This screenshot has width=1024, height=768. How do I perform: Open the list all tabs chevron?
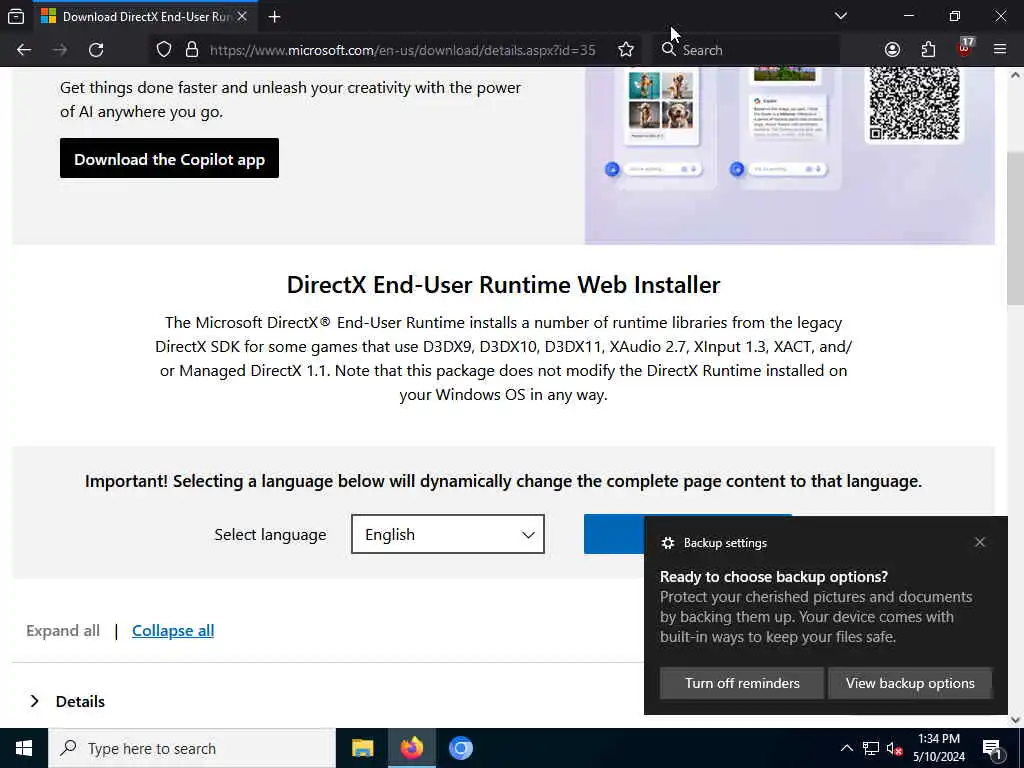pos(841,16)
